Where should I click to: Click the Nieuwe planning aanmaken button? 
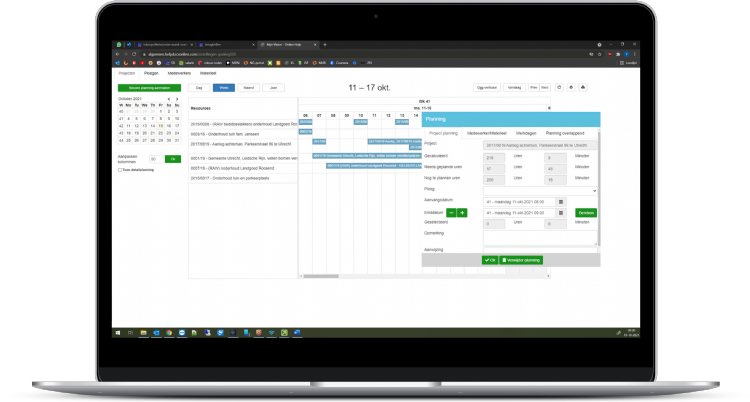148,88
